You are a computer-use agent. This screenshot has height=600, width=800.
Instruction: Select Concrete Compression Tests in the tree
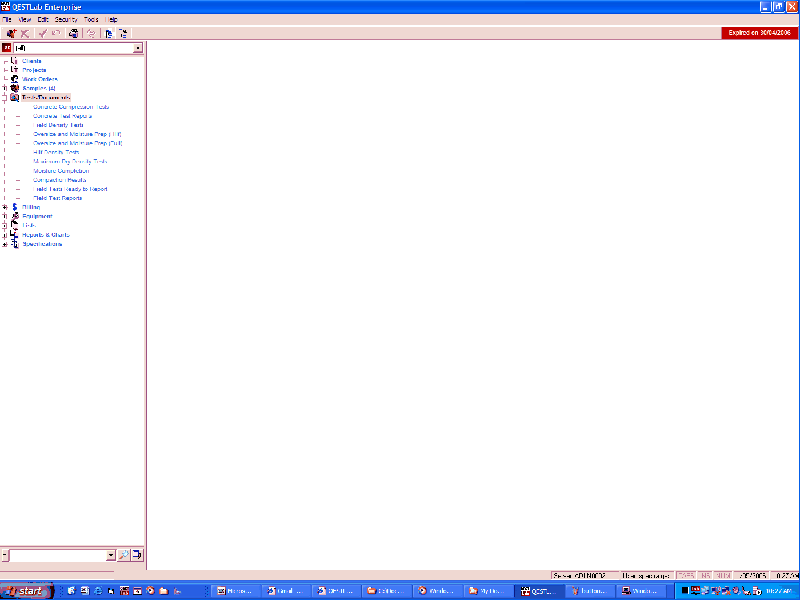tap(70, 106)
